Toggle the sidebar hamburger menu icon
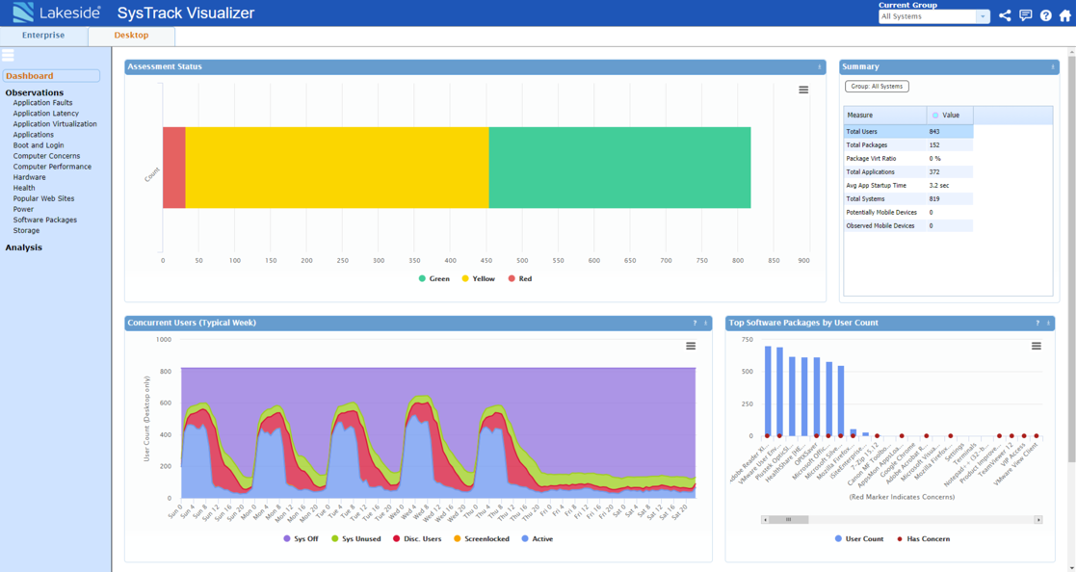Image resolution: width=1076 pixels, height=572 pixels. pos(8,56)
